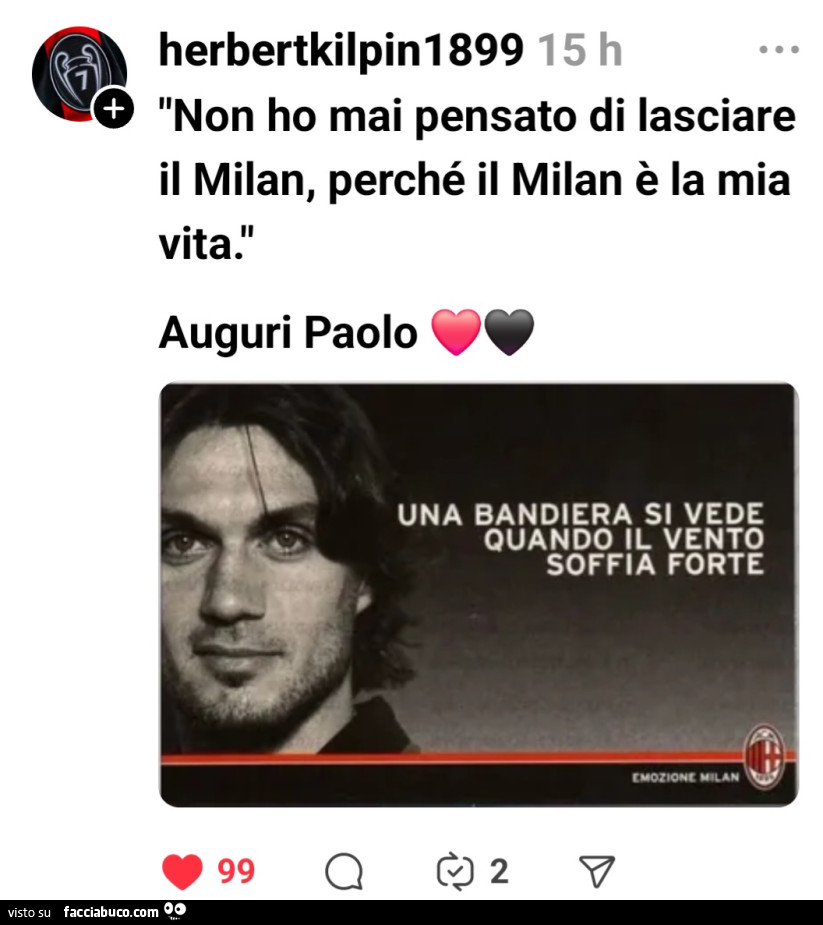
Task: Open herbertkilpin1899 profile avatar
Action: pos(79,74)
